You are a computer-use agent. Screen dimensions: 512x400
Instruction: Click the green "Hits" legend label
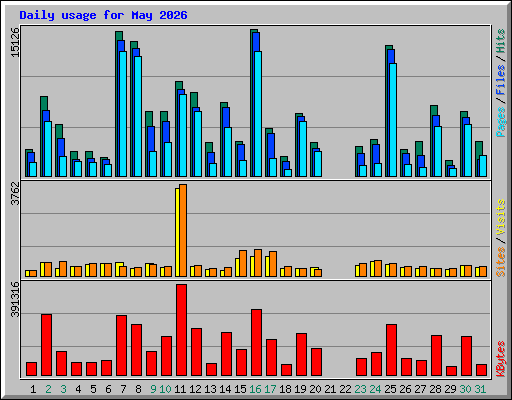click(500, 41)
